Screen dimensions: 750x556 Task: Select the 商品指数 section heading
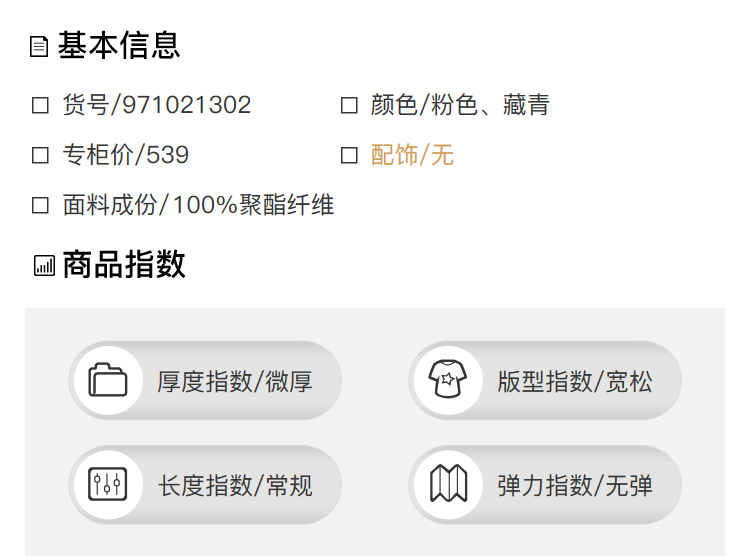pos(124,265)
